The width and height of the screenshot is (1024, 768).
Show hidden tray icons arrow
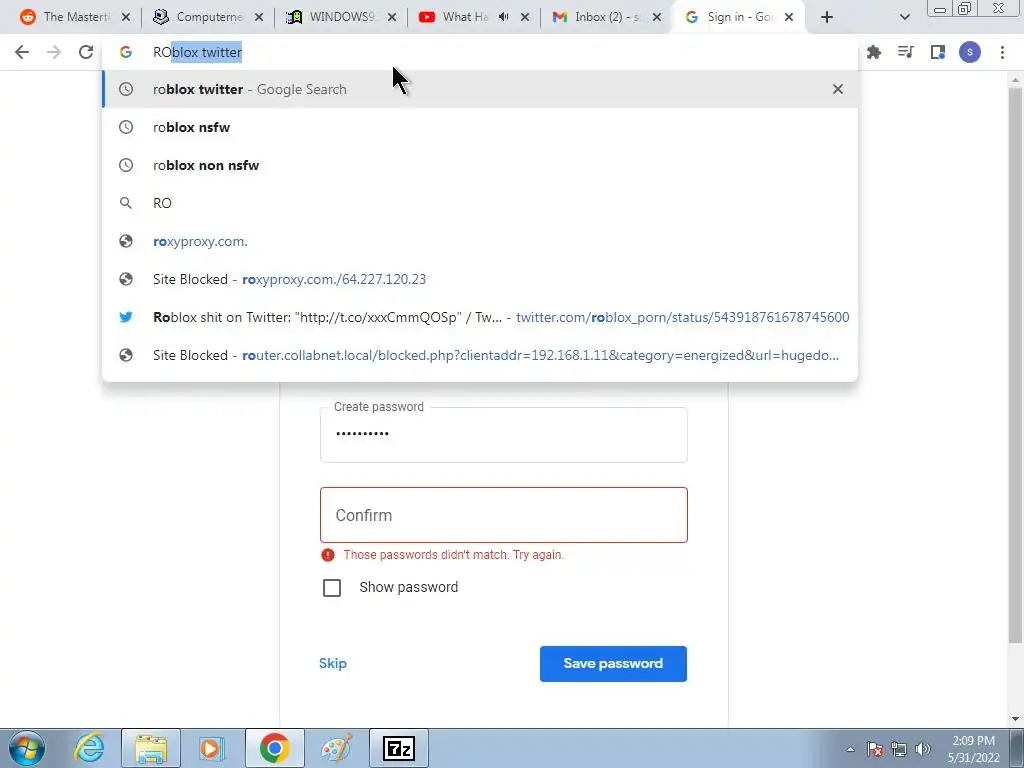[x=850, y=749]
